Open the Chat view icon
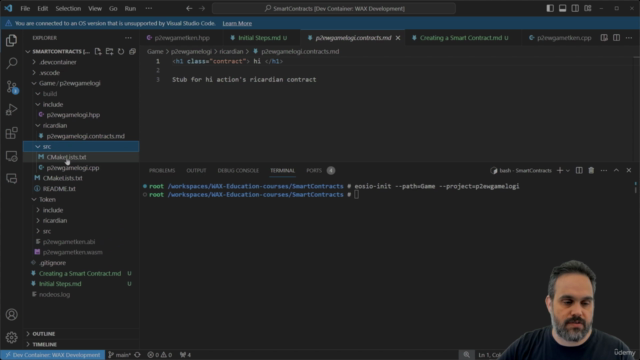Screen dimensions: 640x360 [11, 178]
